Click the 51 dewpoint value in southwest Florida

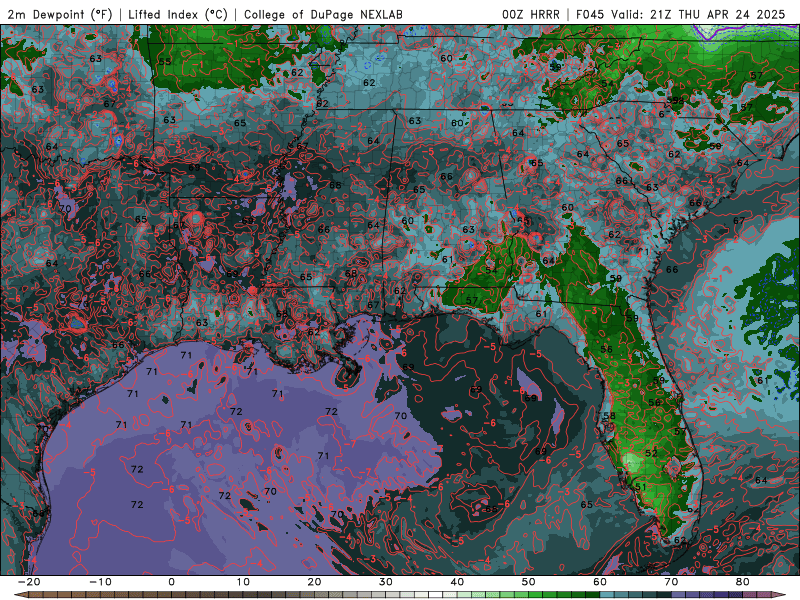click(640, 487)
